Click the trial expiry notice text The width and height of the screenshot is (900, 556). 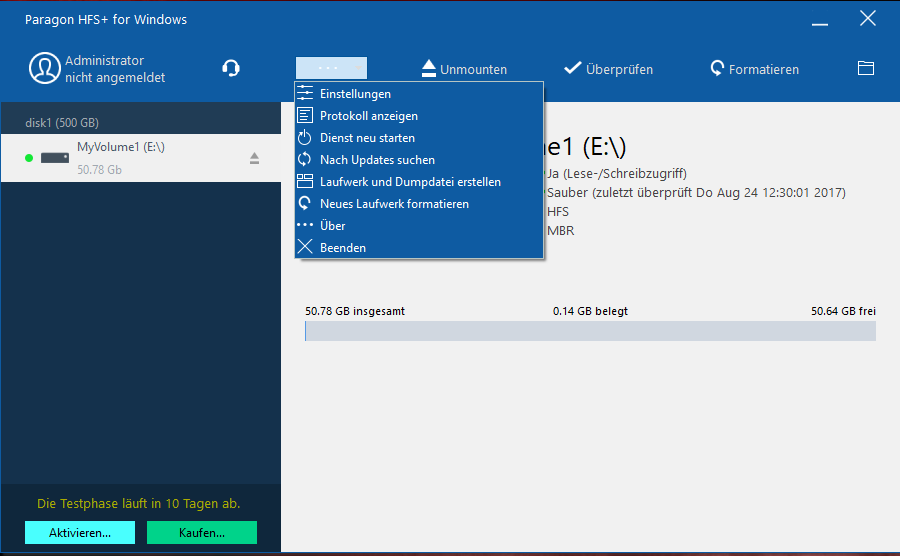point(138,504)
